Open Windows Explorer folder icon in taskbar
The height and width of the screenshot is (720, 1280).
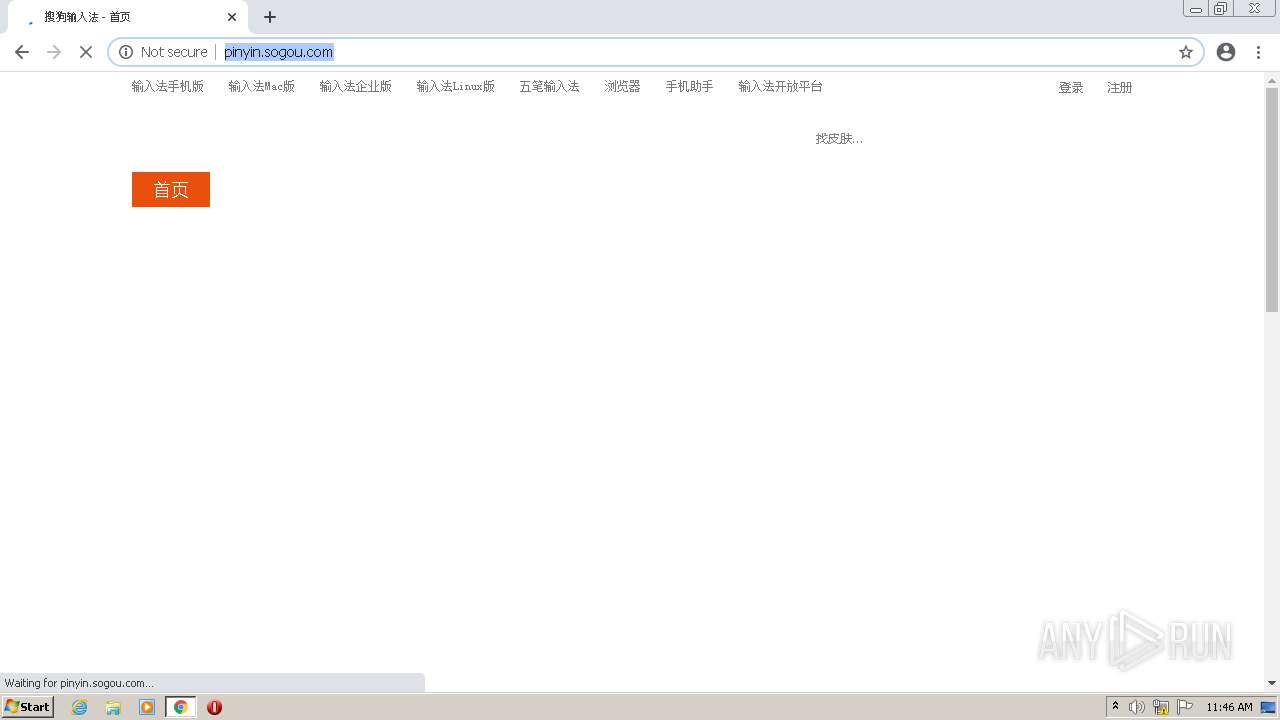tap(113, 707)
